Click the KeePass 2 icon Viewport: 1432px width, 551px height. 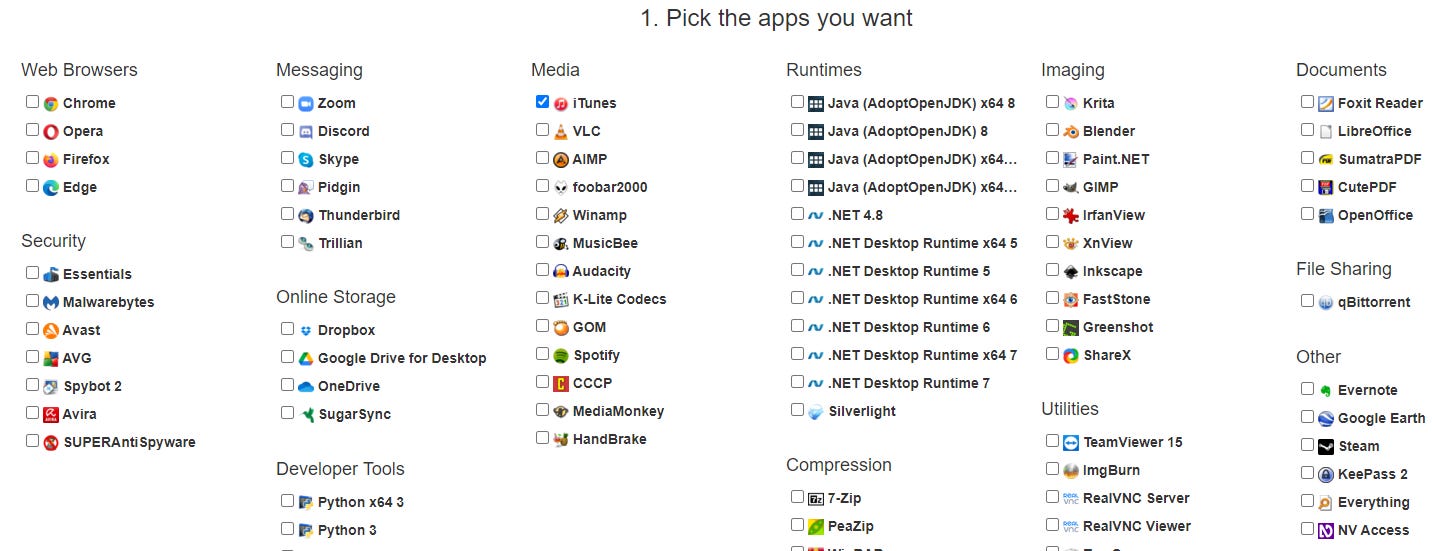tap(1326, 474)
